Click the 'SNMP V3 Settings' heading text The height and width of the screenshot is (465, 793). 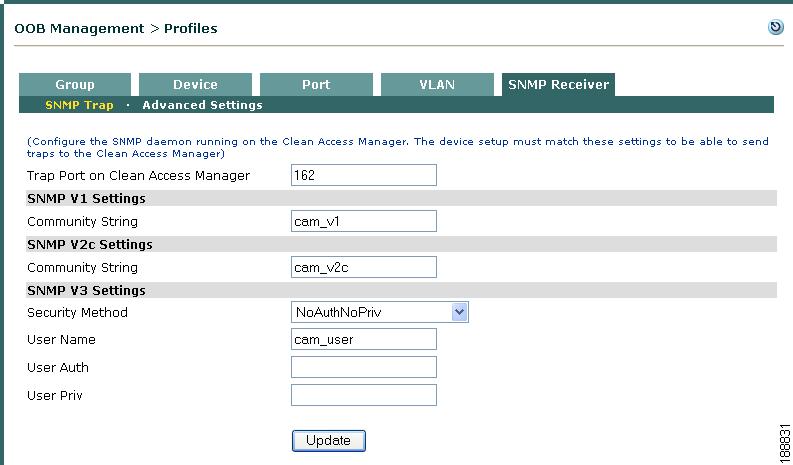pos(86,290)
